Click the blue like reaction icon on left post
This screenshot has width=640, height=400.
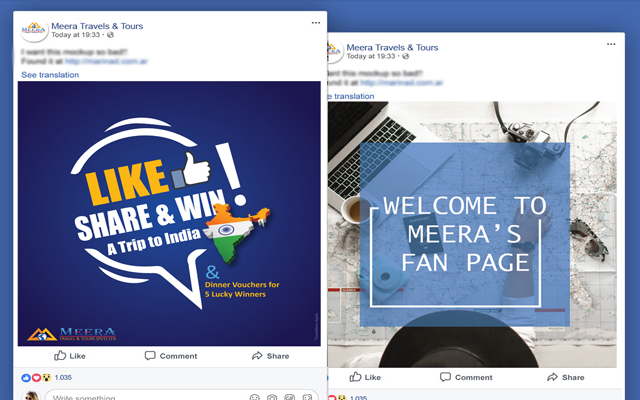[x=26, y=378]
